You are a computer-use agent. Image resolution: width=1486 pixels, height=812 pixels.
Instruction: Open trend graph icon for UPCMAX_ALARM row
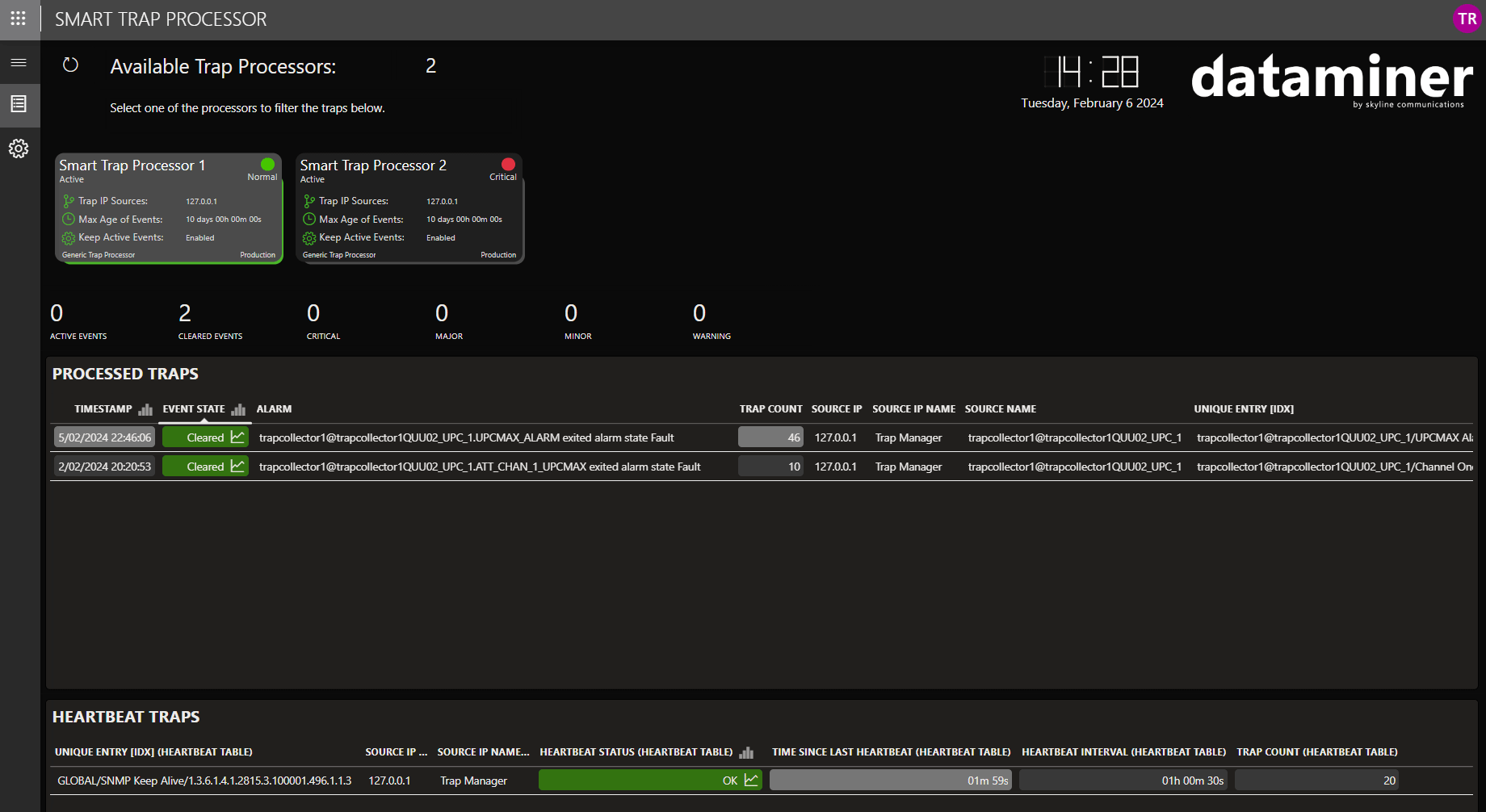(237, 437)
